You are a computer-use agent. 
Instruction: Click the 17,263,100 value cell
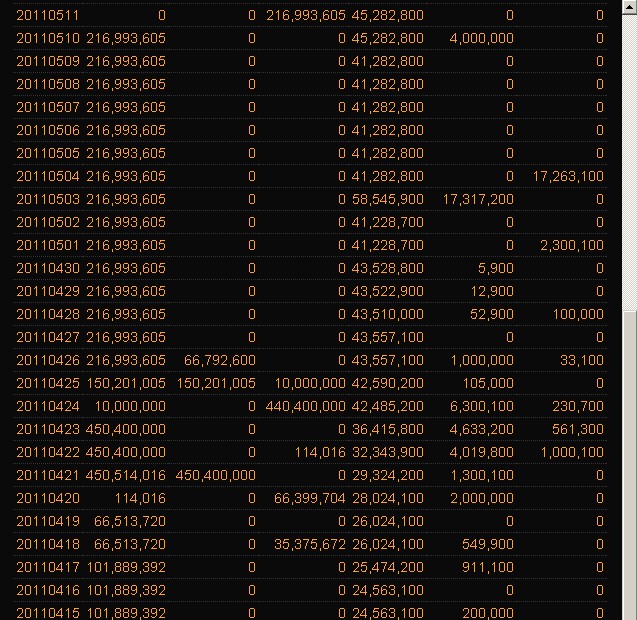click(568, 176)
